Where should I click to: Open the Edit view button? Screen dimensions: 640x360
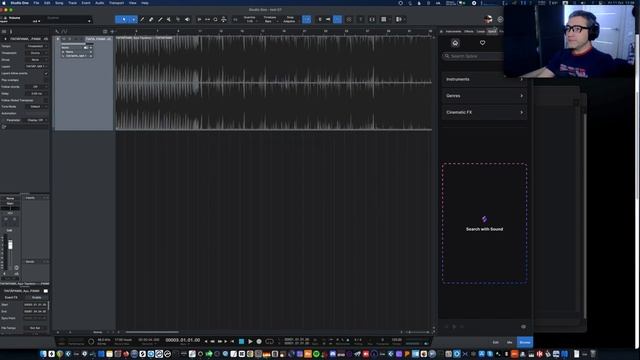pyautogui.click(x=495, y=342)
